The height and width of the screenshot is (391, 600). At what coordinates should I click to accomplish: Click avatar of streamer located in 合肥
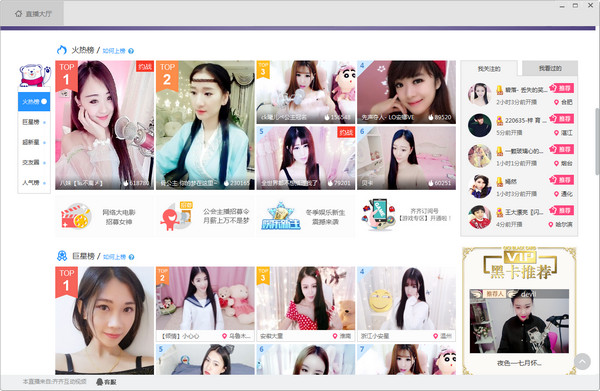coord(479,94)
